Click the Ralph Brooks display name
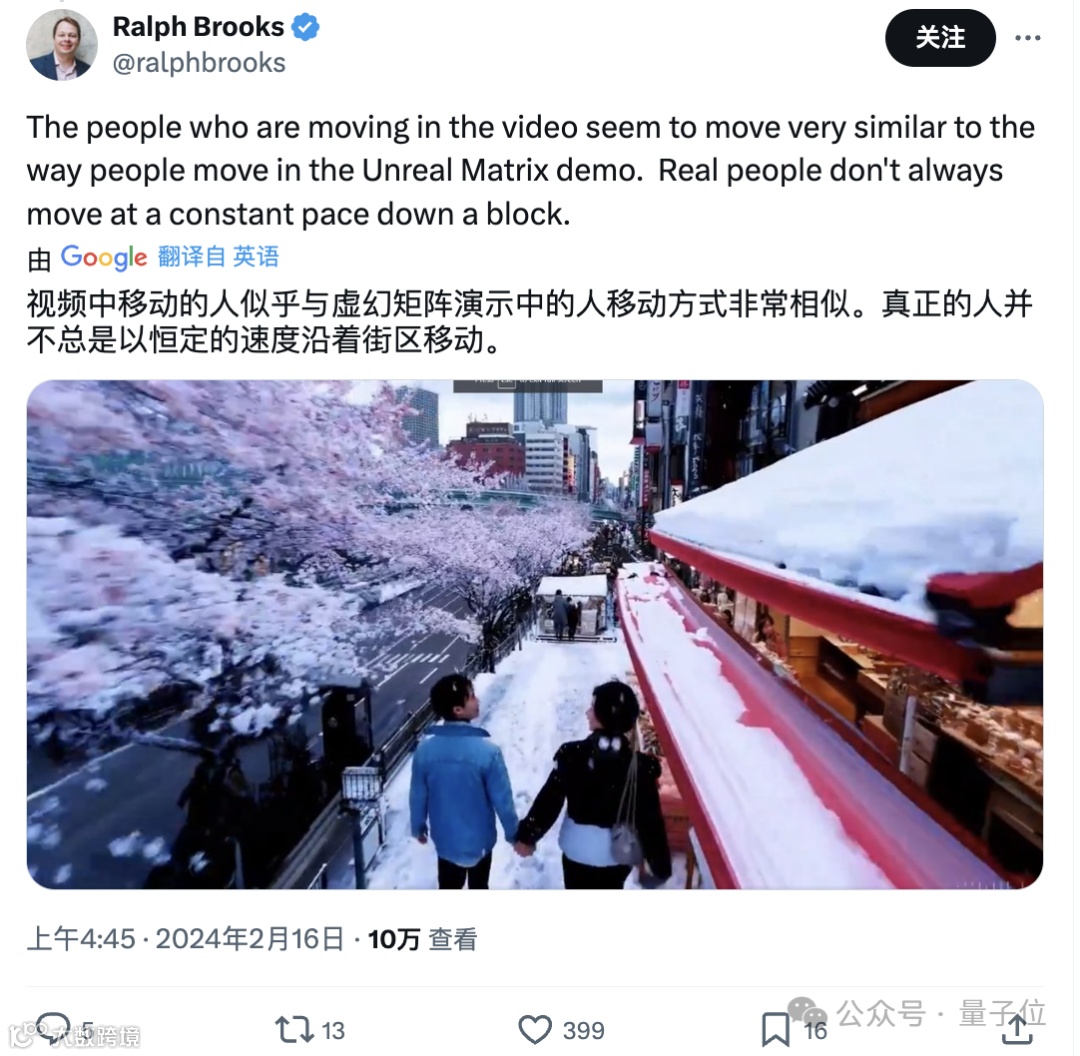The height and width of the screenshot is (1056, 1080). (x=198, y=27)
